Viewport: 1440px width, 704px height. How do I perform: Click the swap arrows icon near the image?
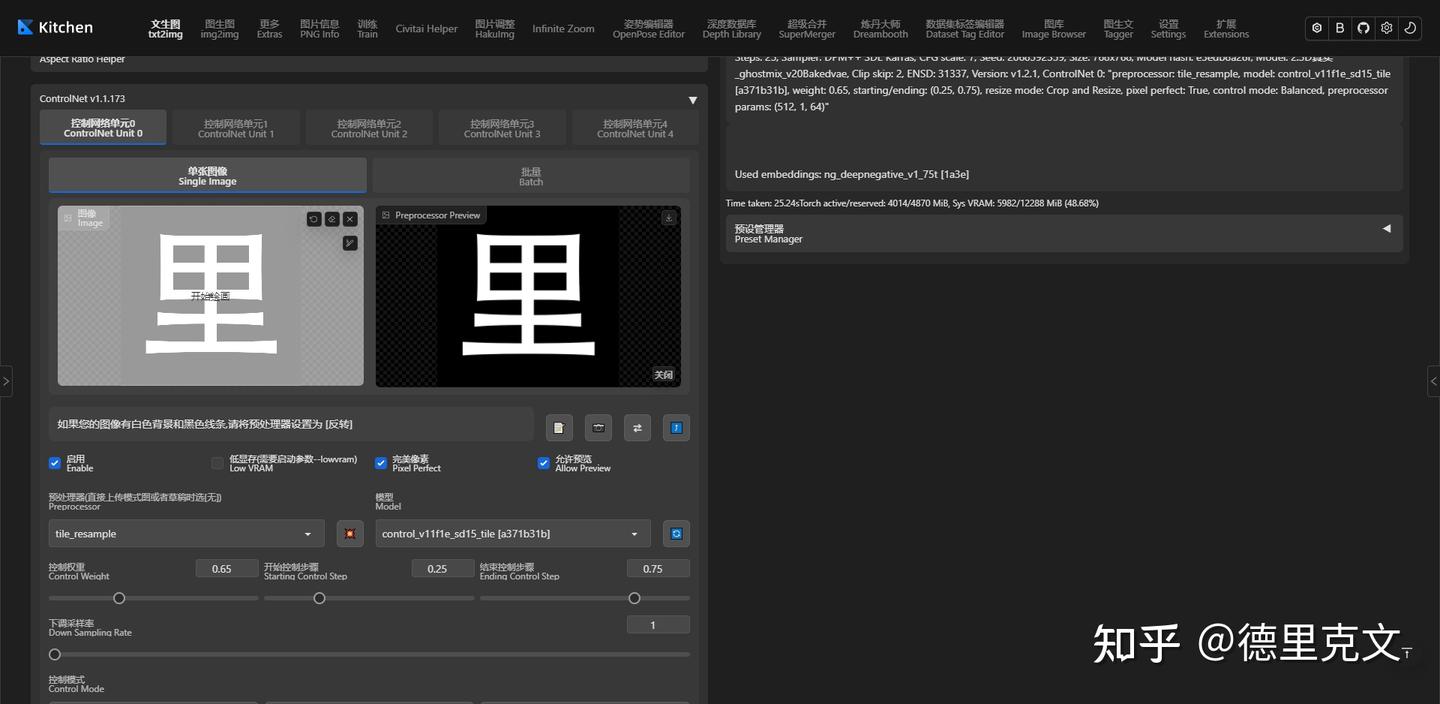click(637, 427)
